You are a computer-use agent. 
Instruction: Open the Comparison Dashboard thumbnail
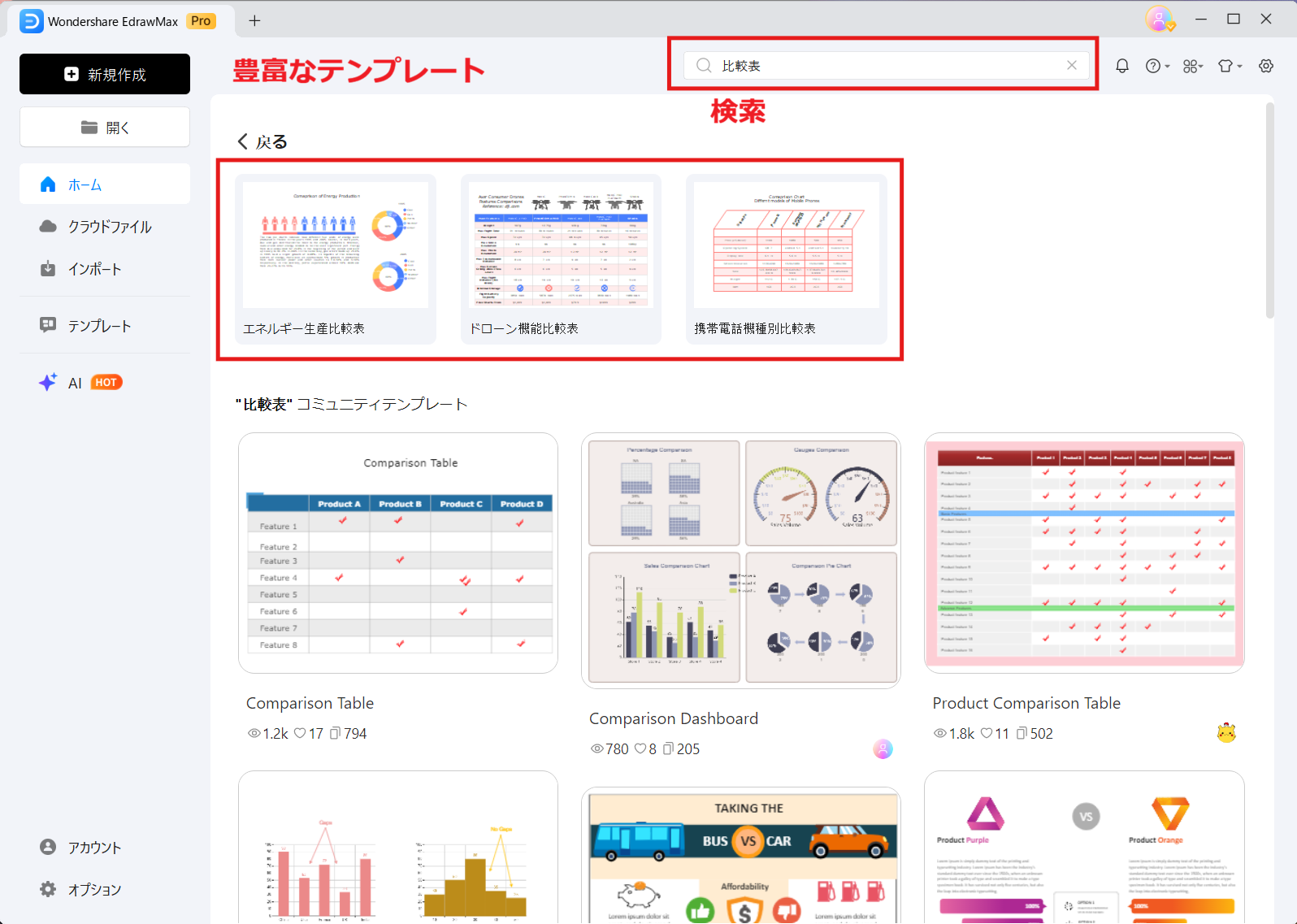pyautogui.click(x=741, y=561)
